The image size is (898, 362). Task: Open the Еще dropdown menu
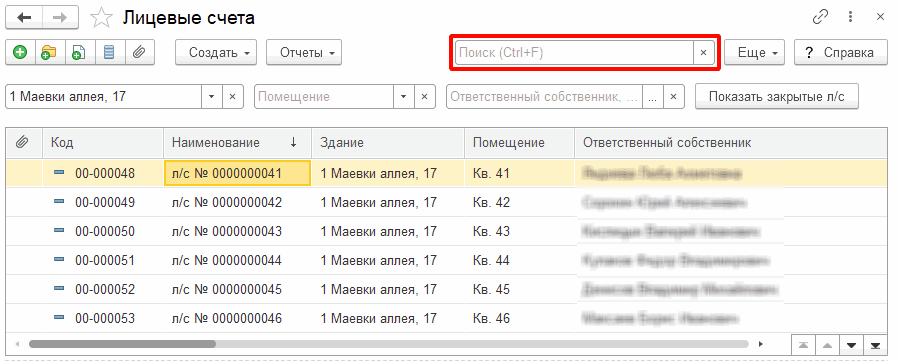point(754,53)
